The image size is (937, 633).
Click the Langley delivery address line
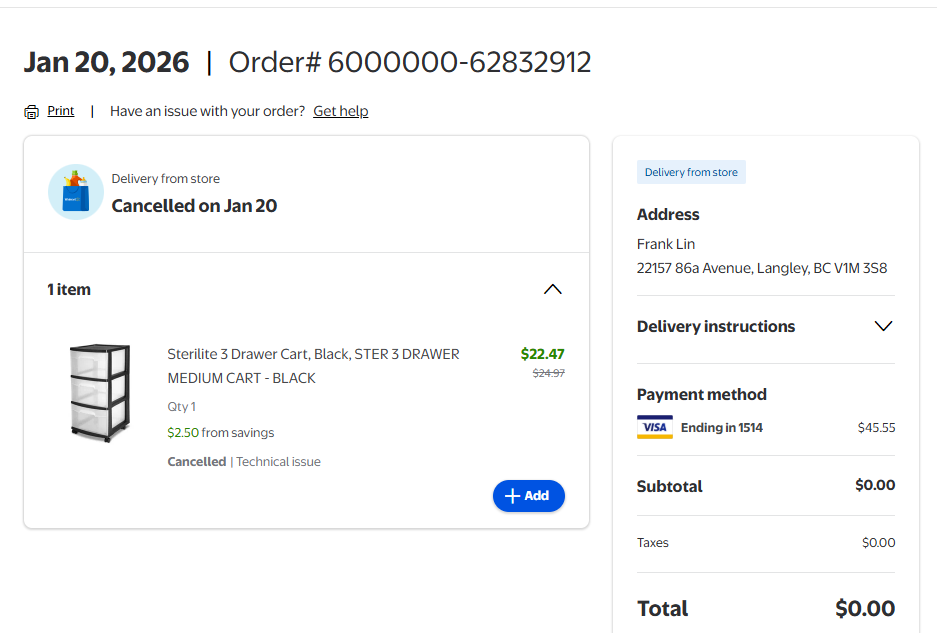(761, 268)
